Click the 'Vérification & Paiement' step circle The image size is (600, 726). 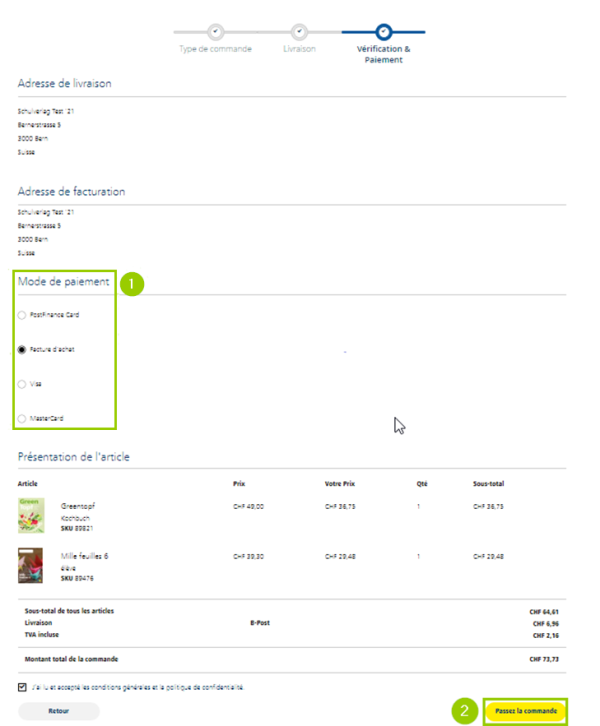point(384,32)
